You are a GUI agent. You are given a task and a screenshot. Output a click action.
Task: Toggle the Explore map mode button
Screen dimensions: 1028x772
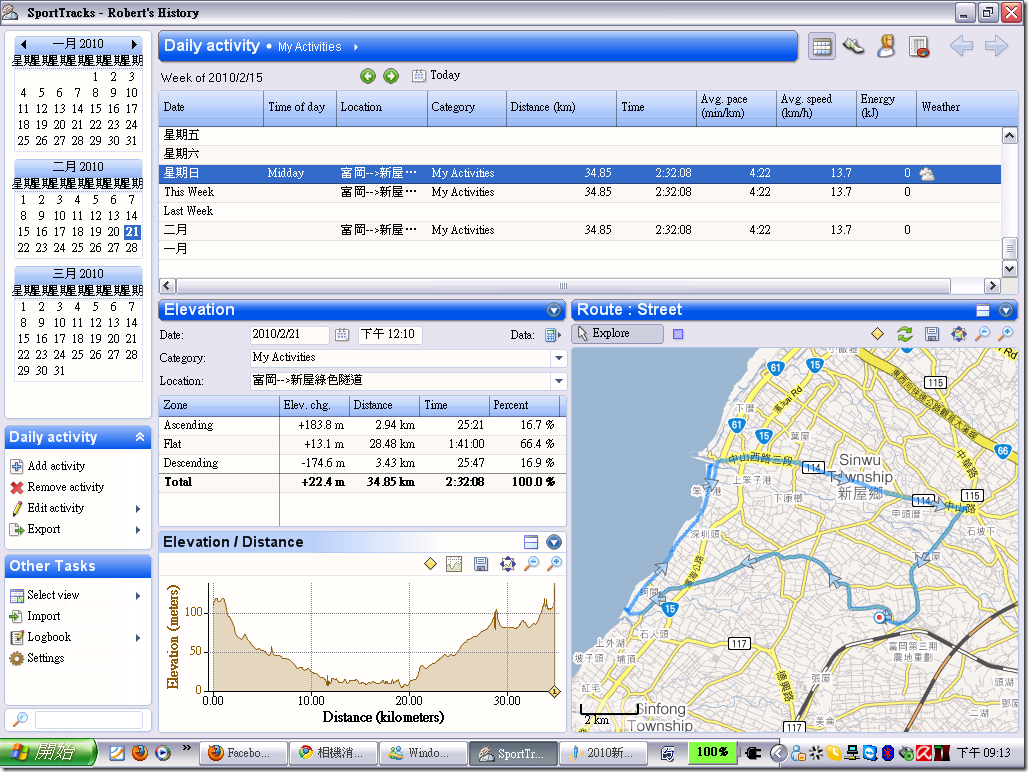click(618, 334)
